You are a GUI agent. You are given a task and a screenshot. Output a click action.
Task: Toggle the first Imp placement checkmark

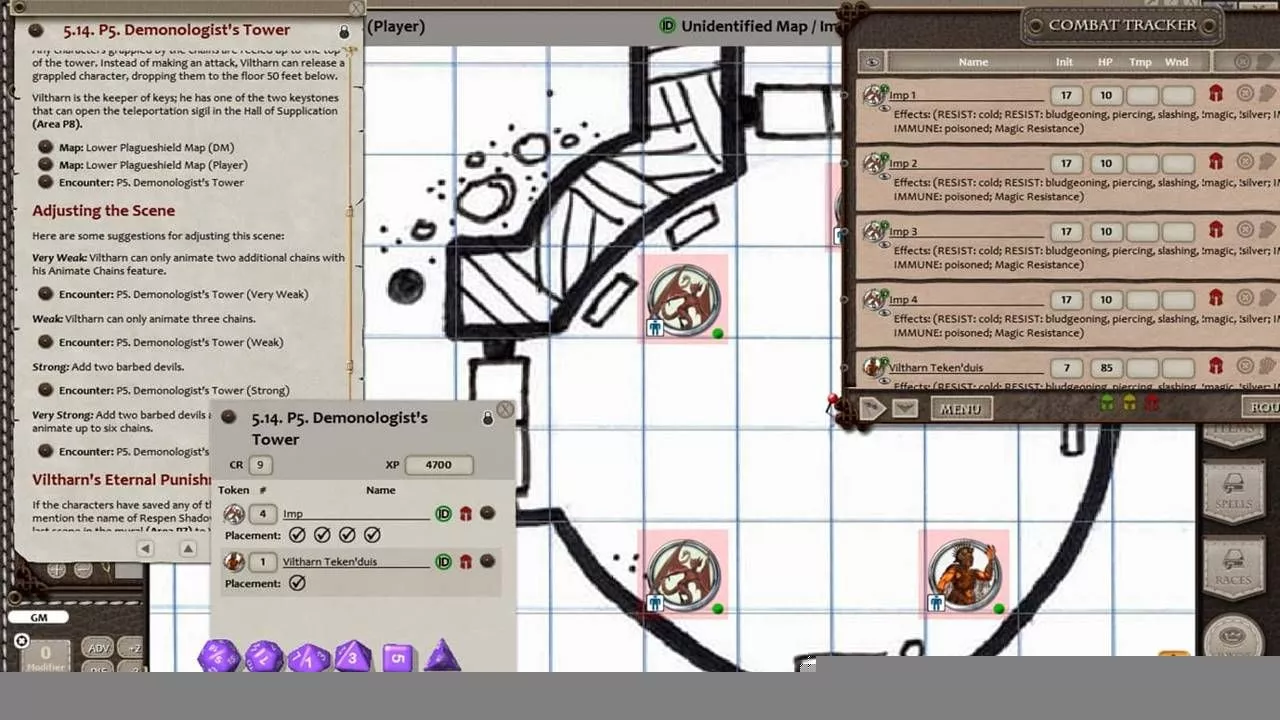coord(297,535)
